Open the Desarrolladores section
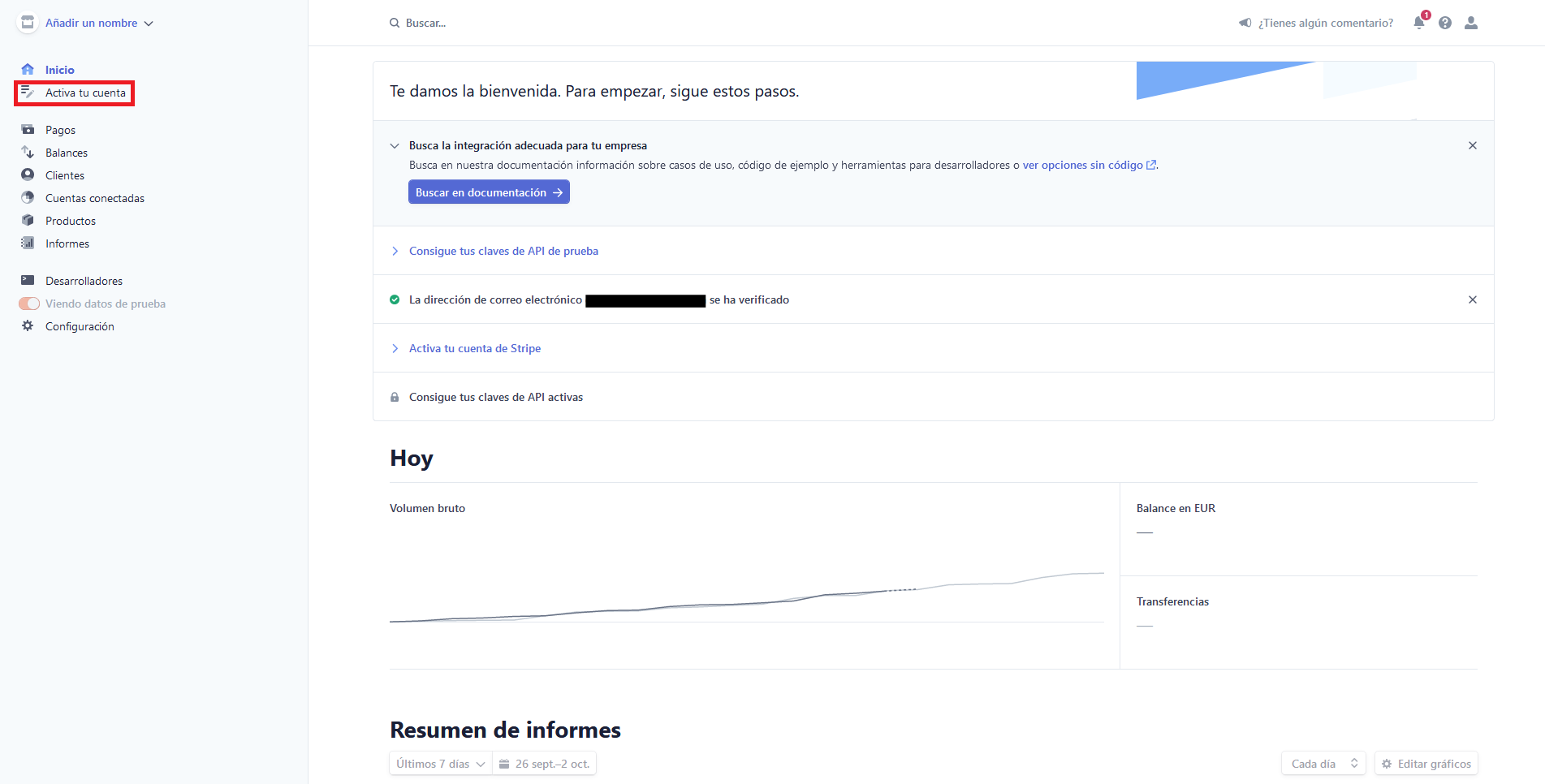Screen dimensions: 1545x784 [x=84, y=281]
